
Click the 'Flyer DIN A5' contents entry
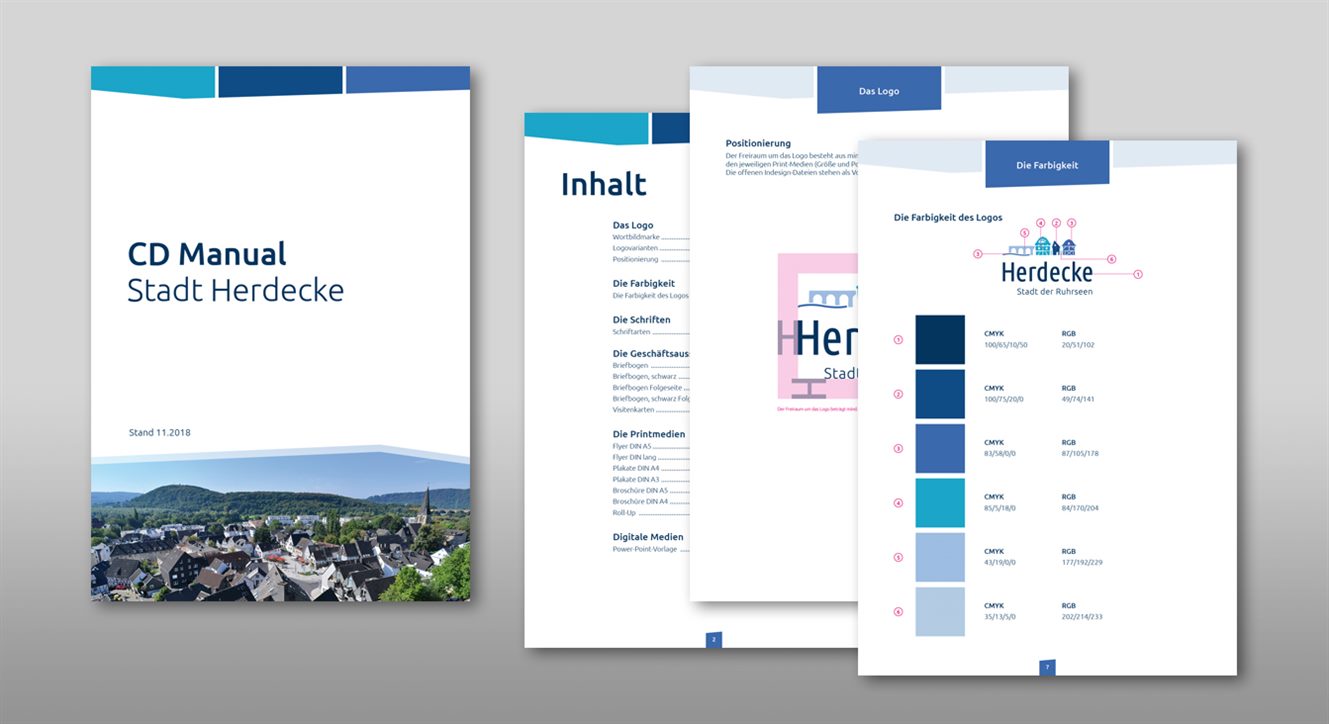[x=633, y=446]
